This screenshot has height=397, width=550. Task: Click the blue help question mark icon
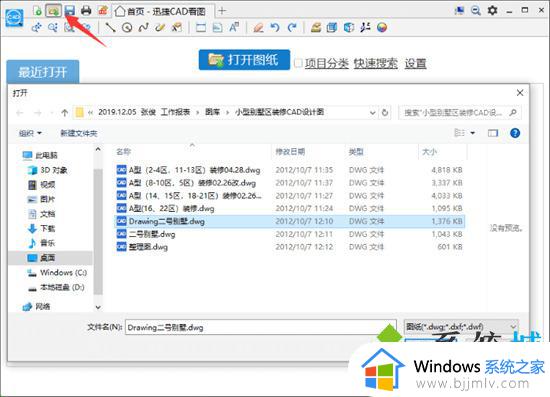coord(515,133)
